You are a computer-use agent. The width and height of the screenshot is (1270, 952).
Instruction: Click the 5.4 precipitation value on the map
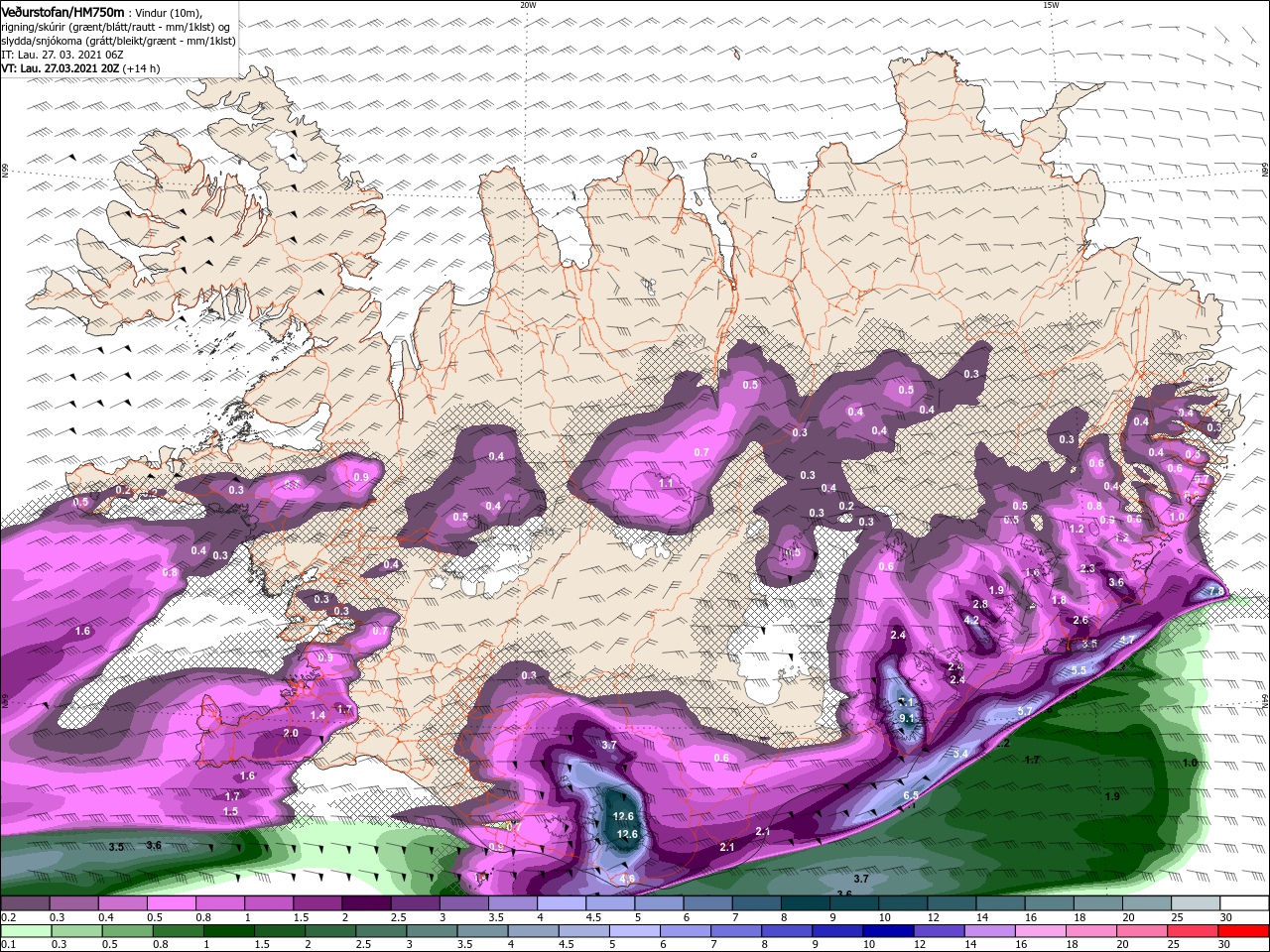[959, 754]
